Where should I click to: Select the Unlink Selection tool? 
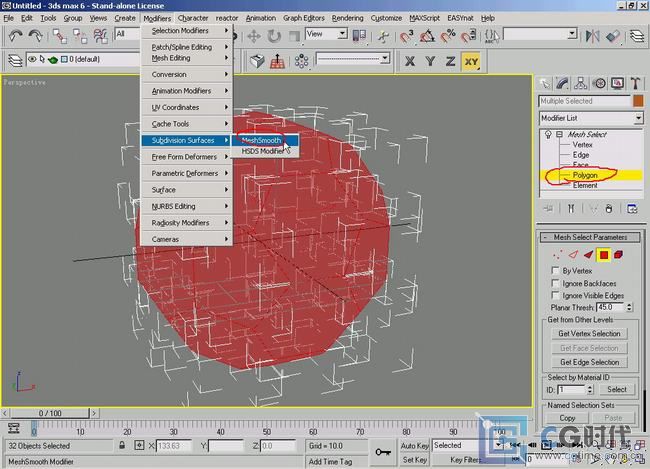tap(80, 36)
